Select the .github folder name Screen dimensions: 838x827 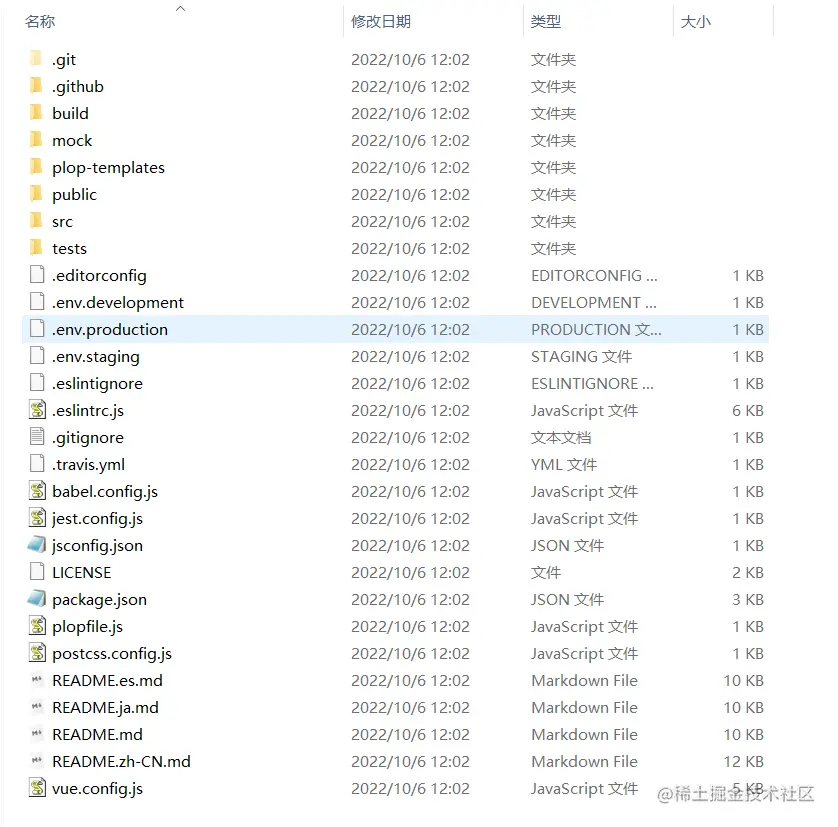point(77,87)
